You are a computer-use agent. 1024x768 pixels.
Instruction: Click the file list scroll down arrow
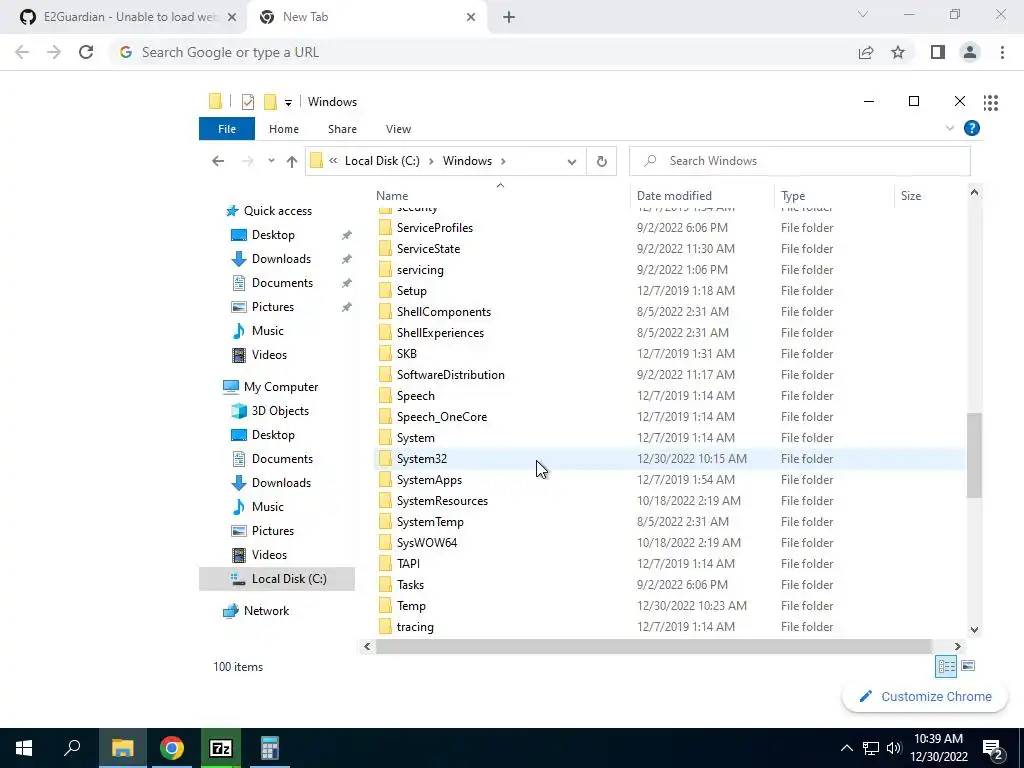tap(974, 630)
